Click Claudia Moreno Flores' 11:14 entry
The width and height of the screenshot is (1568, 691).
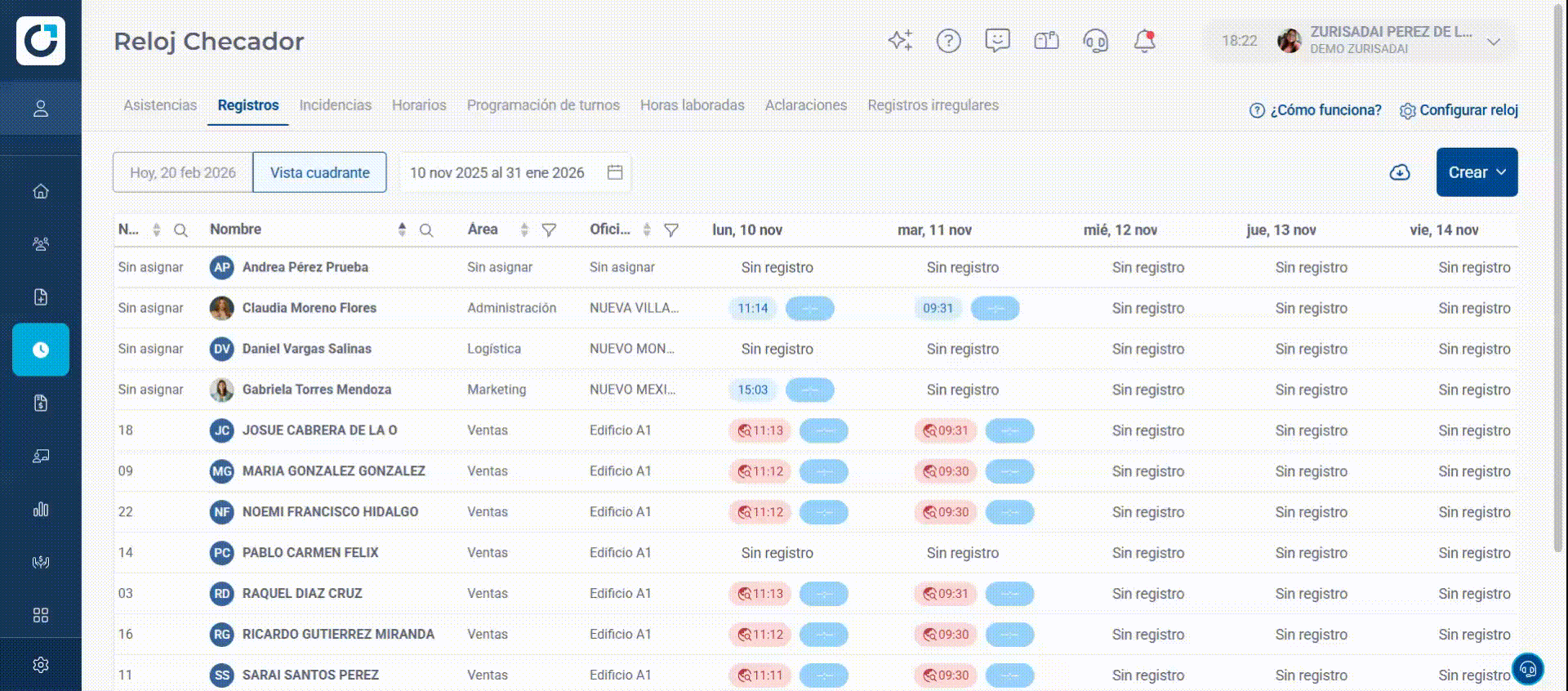(x=752, y=308)
